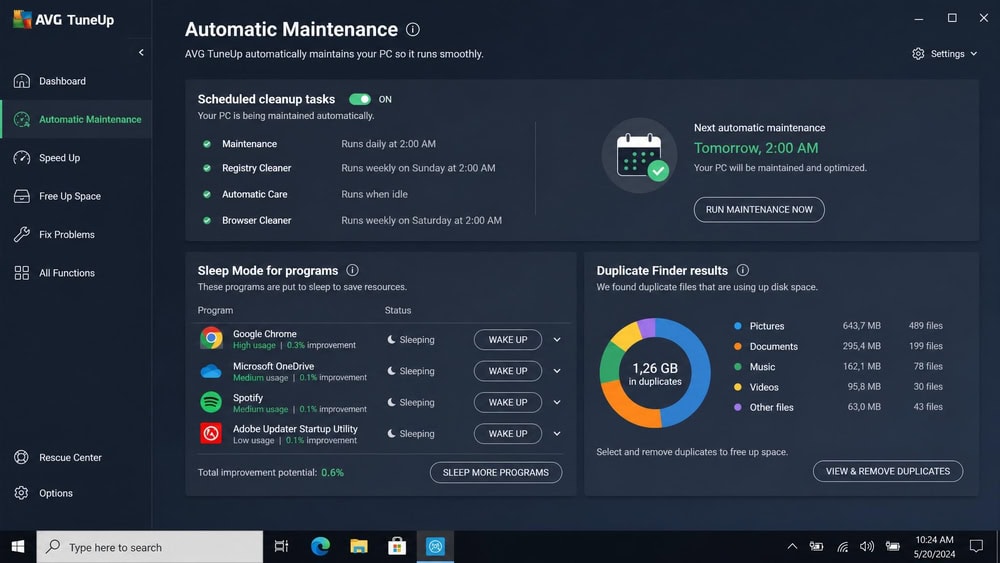Click the yellow Videos legend dot

click(738, 387)
